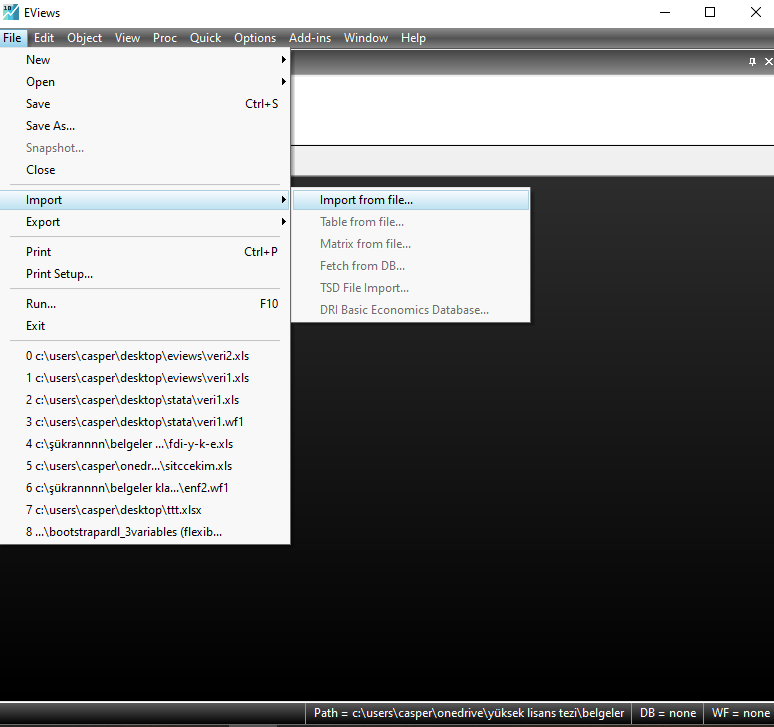The image size is (774, 727).
Task: Select the Import menu entry
Action: [x=145, y=200]
